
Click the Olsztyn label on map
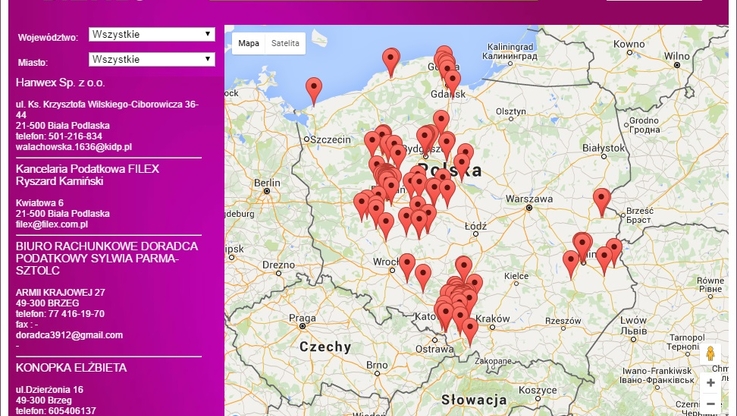click(x=511, y=111)
